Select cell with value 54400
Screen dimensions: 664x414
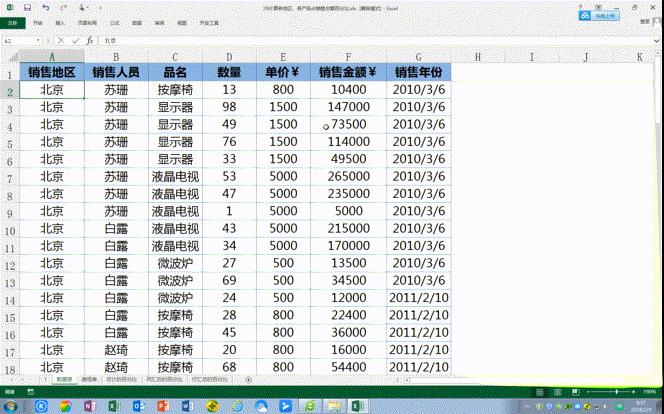[x=348, y=367]
